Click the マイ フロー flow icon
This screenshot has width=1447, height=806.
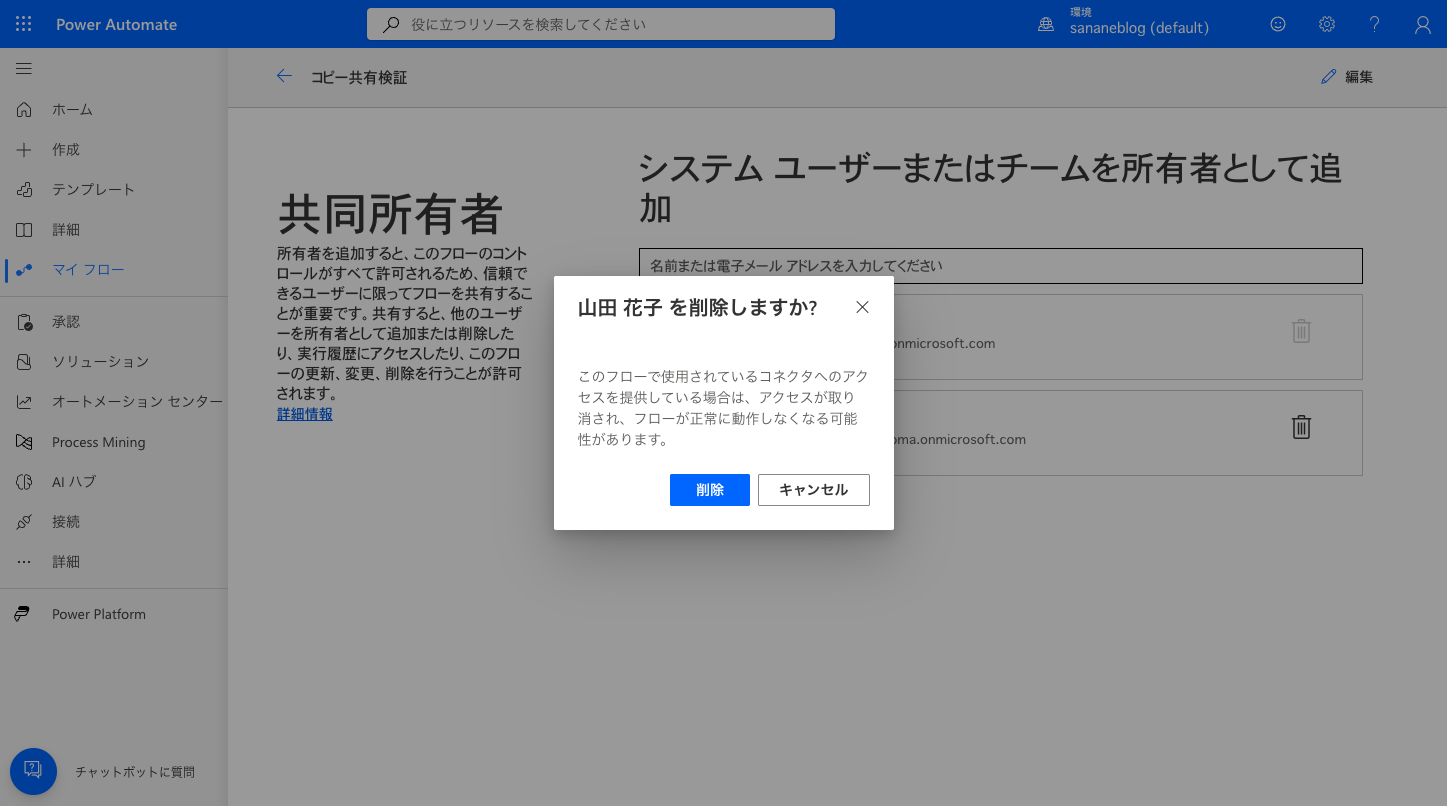pyautogui.click(x=24, y=269)
